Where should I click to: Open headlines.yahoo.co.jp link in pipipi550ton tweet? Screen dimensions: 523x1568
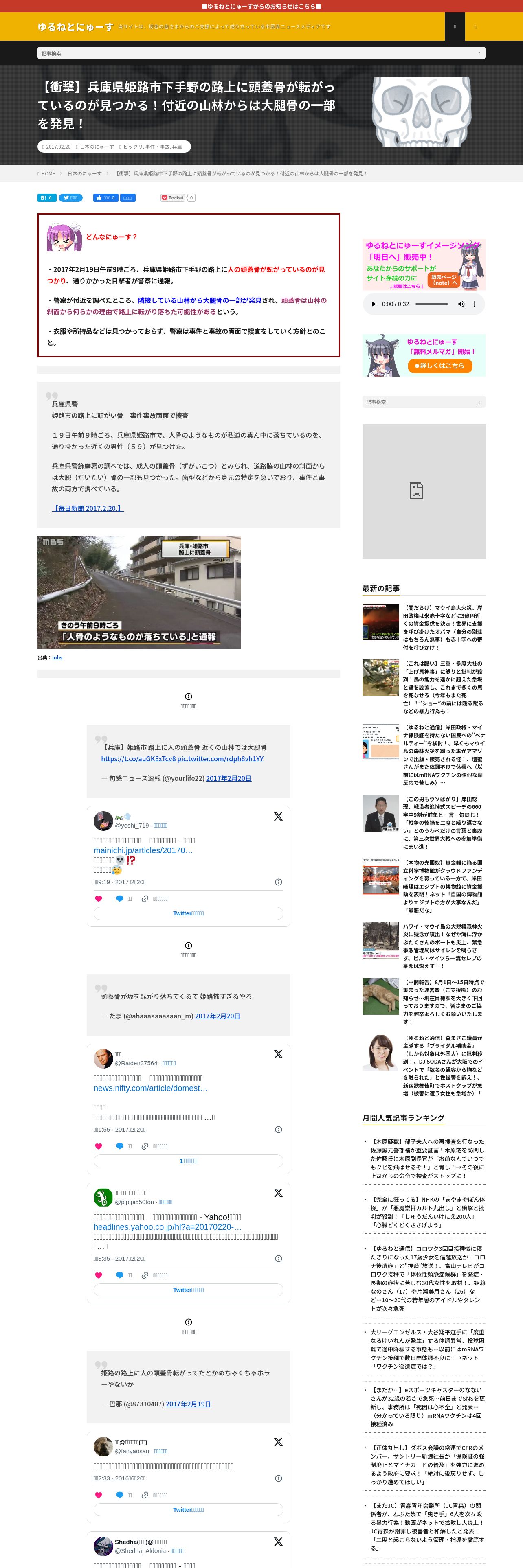coord(167,1226)
